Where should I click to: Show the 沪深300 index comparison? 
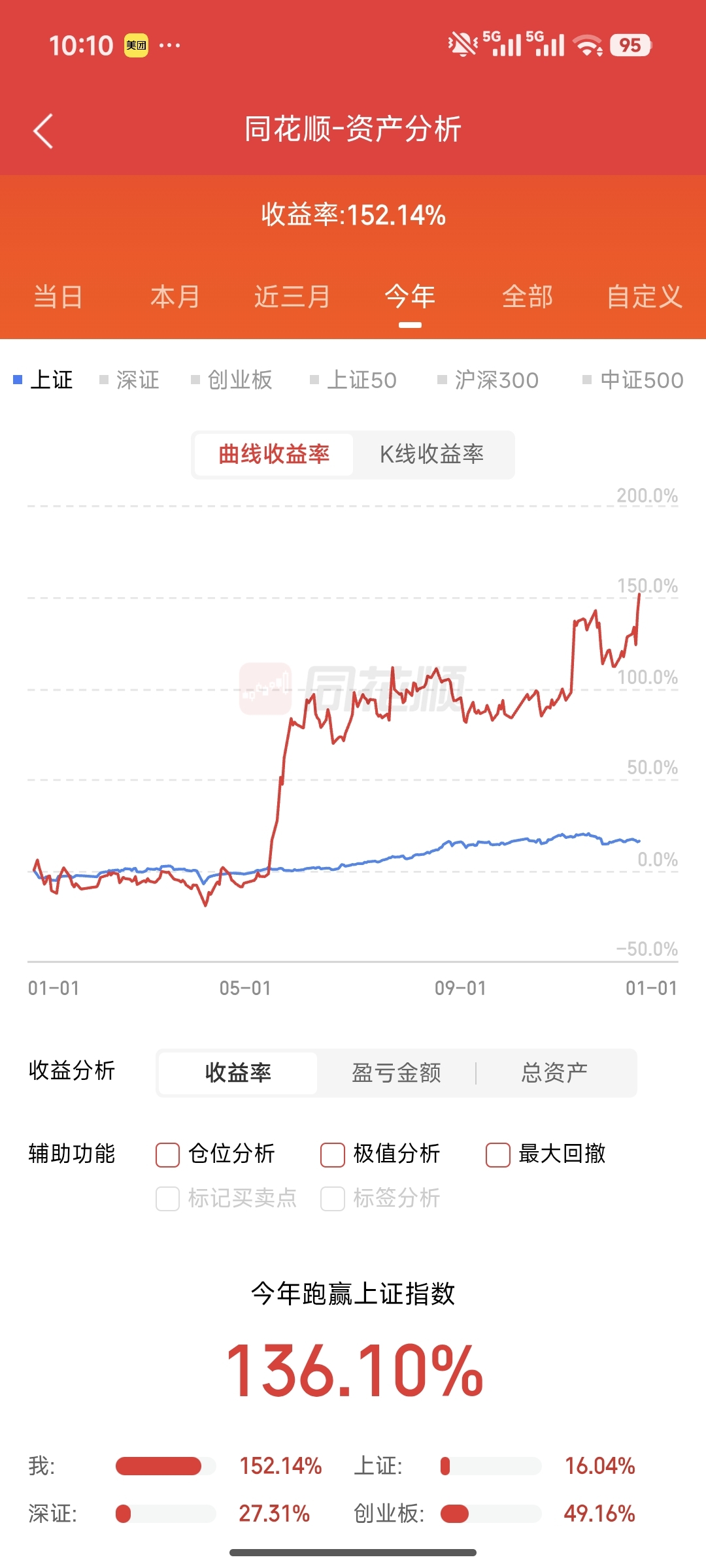click(488, 380)
